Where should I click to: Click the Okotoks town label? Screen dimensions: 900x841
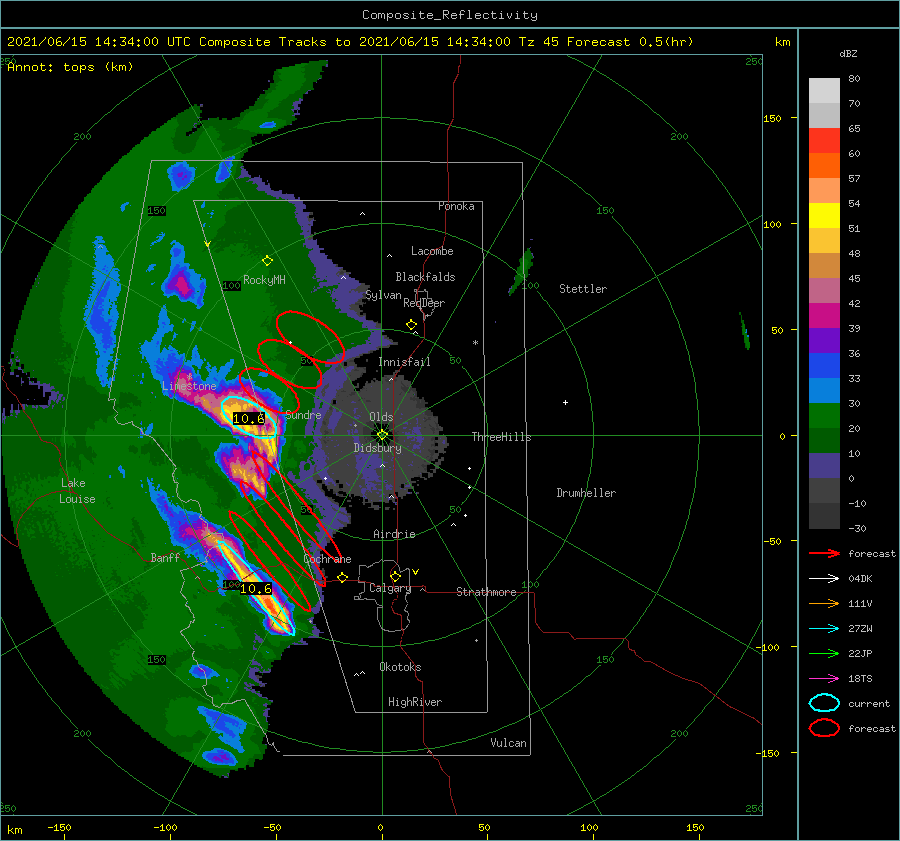(x=400, y=667)
